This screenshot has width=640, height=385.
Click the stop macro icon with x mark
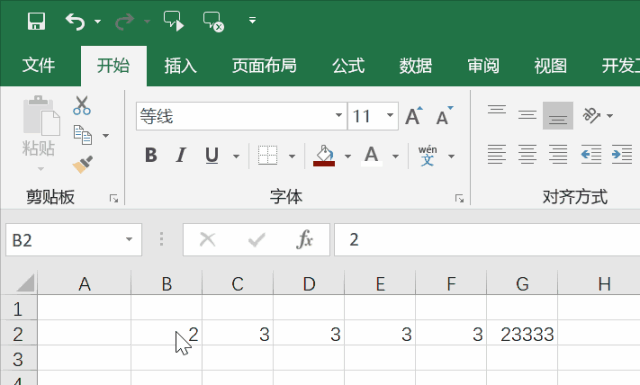click(x=213, y=21)
